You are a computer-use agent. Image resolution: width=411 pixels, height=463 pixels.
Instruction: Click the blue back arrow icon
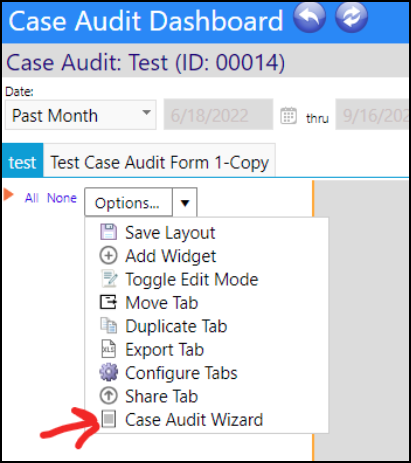pyautogui.click(x=309, y=17)
